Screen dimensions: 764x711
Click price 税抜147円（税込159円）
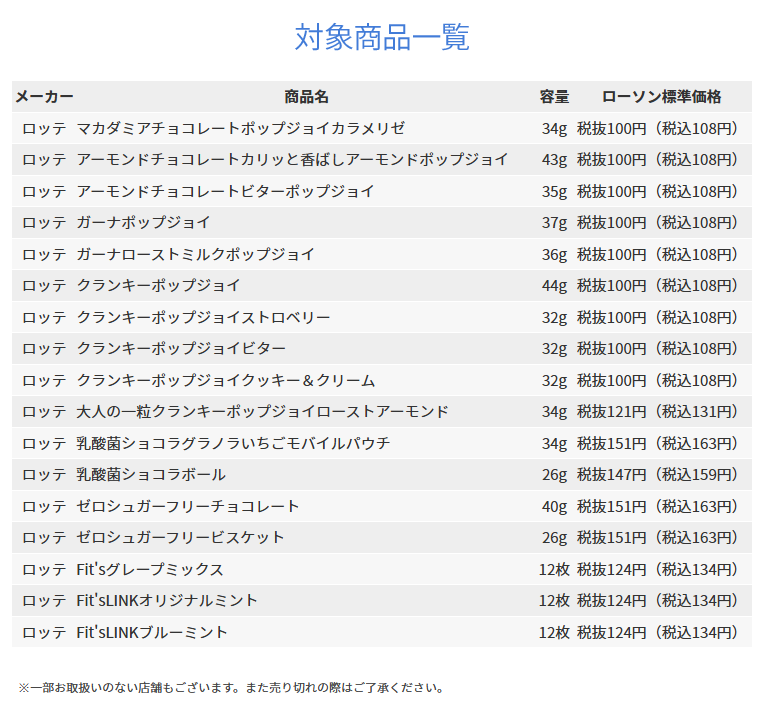click(658, 474)
